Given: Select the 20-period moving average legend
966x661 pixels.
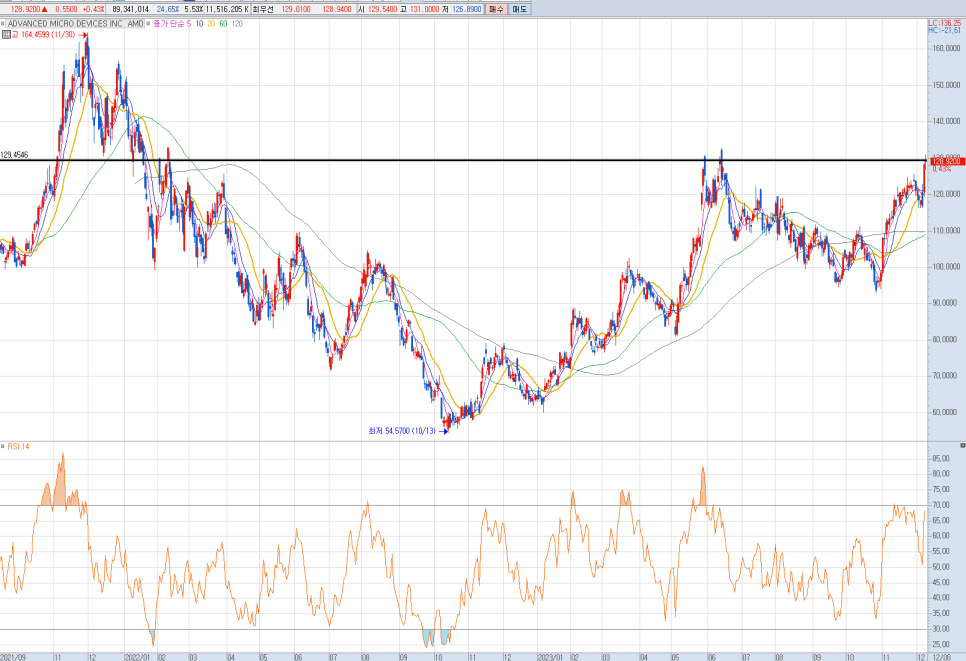Looking at the screenshot, I should point(211,24).
